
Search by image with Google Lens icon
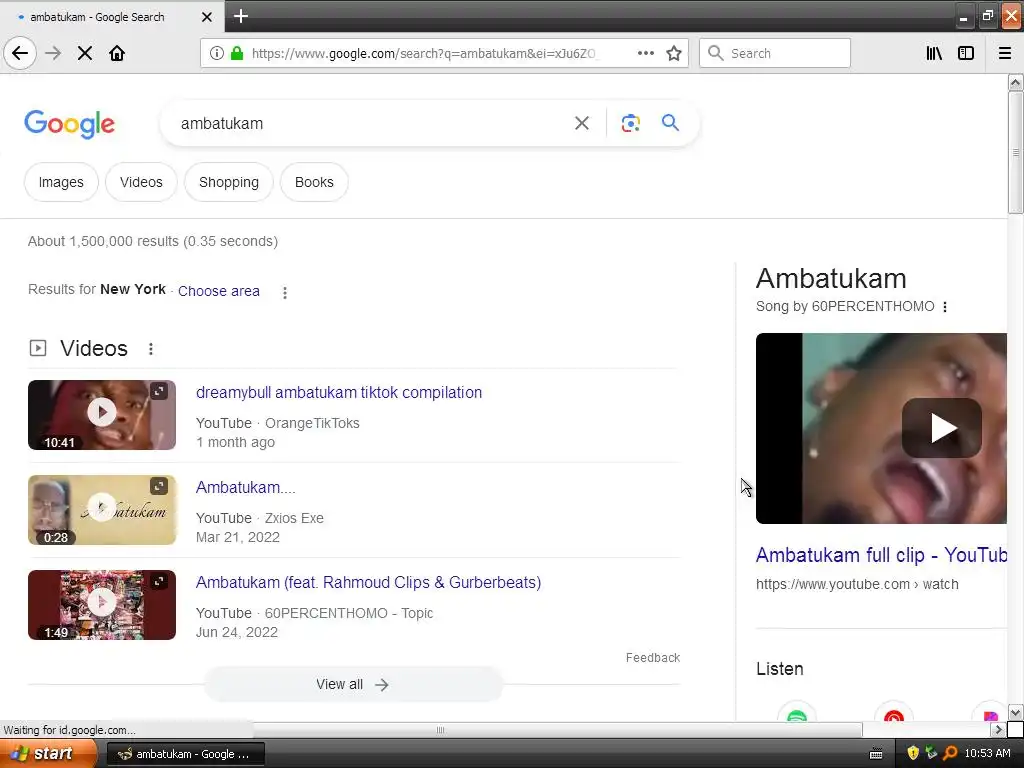coord(630,123)
